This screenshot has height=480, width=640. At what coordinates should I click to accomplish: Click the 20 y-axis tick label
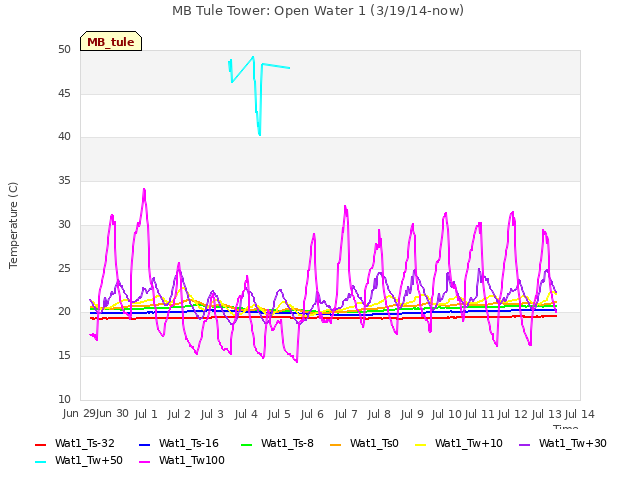64,311
